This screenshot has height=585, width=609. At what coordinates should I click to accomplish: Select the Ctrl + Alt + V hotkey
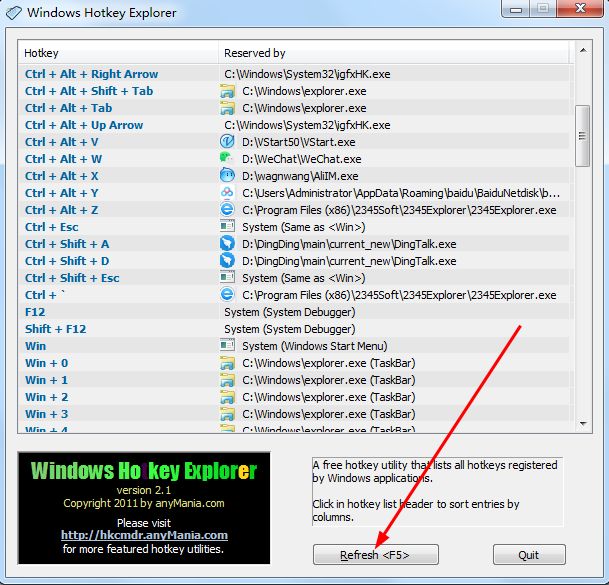(61, 142)
